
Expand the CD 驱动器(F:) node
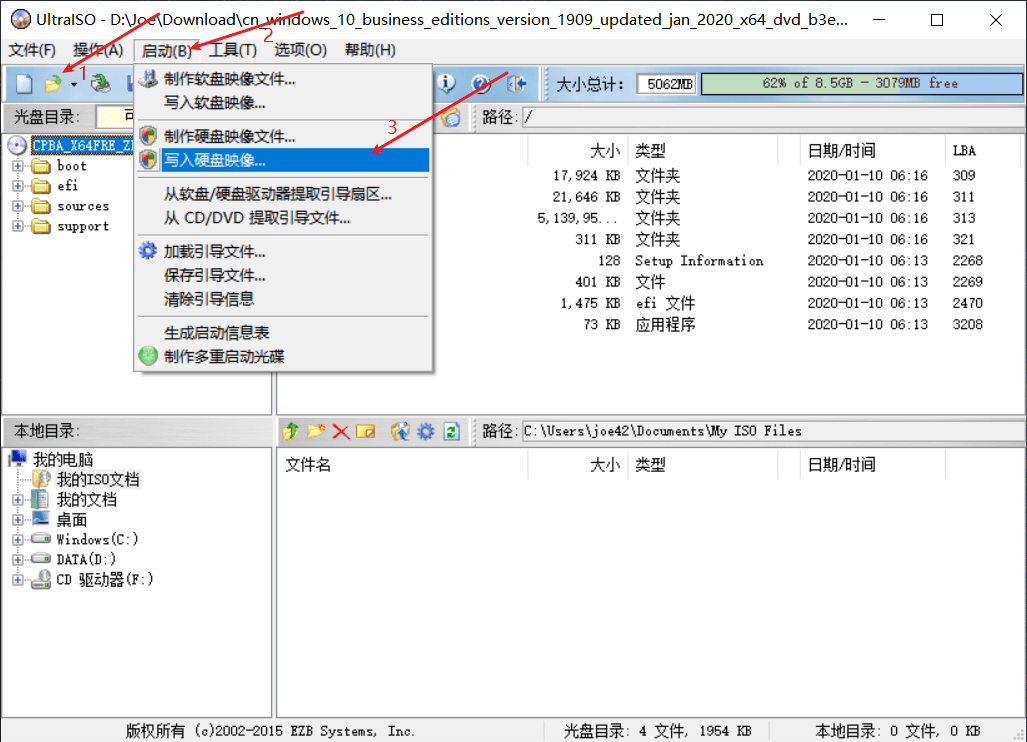[18, 580]
